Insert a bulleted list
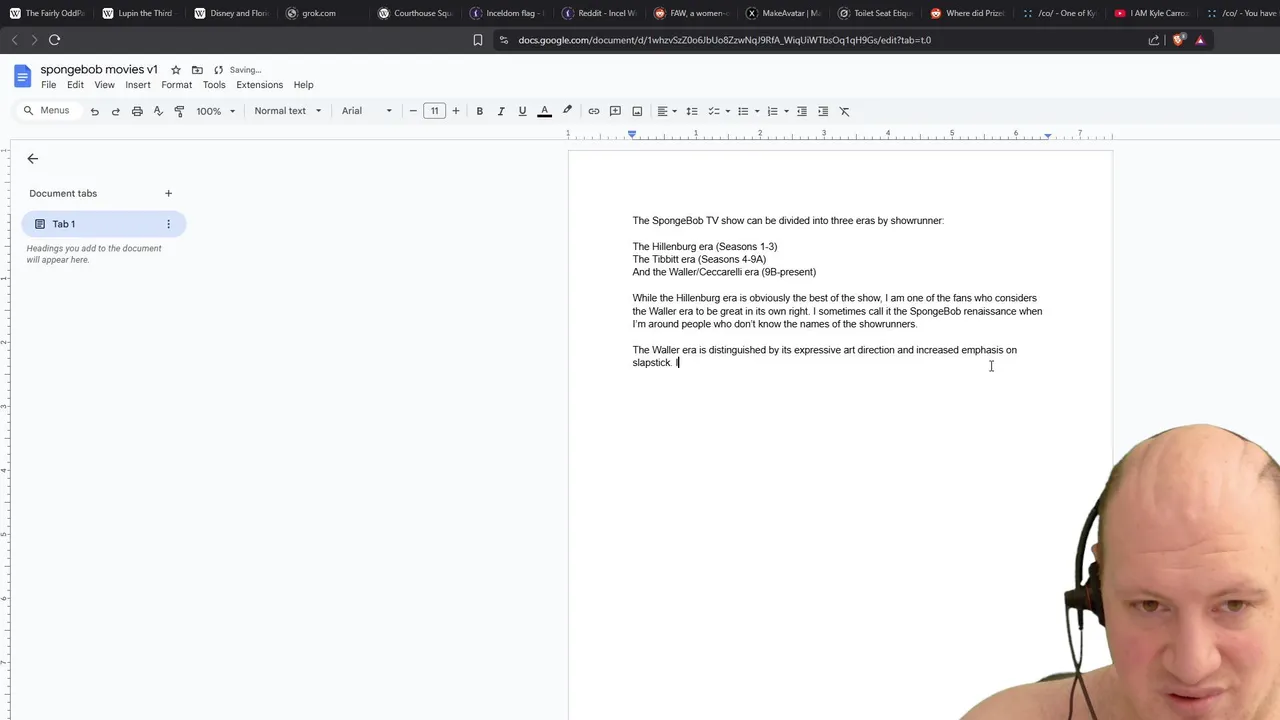The image size is (1280, 720). (743, 111)
